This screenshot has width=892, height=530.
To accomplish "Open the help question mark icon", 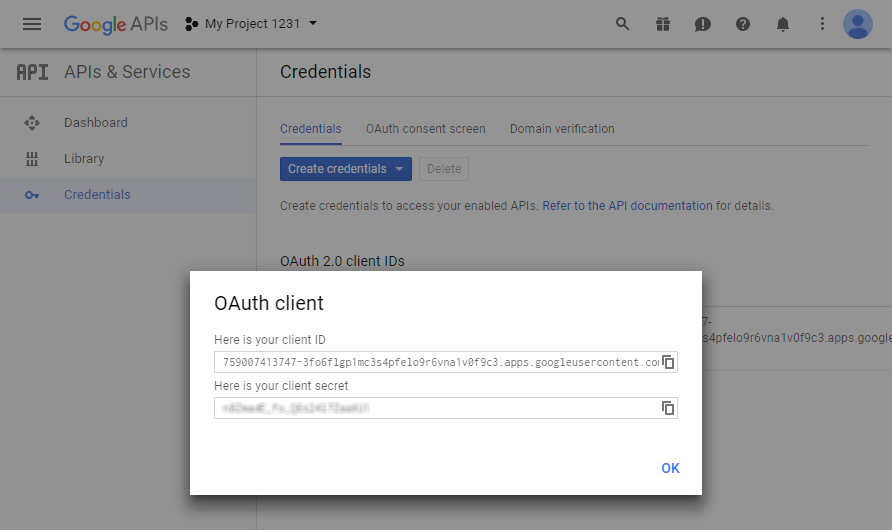I will point(742,24).
